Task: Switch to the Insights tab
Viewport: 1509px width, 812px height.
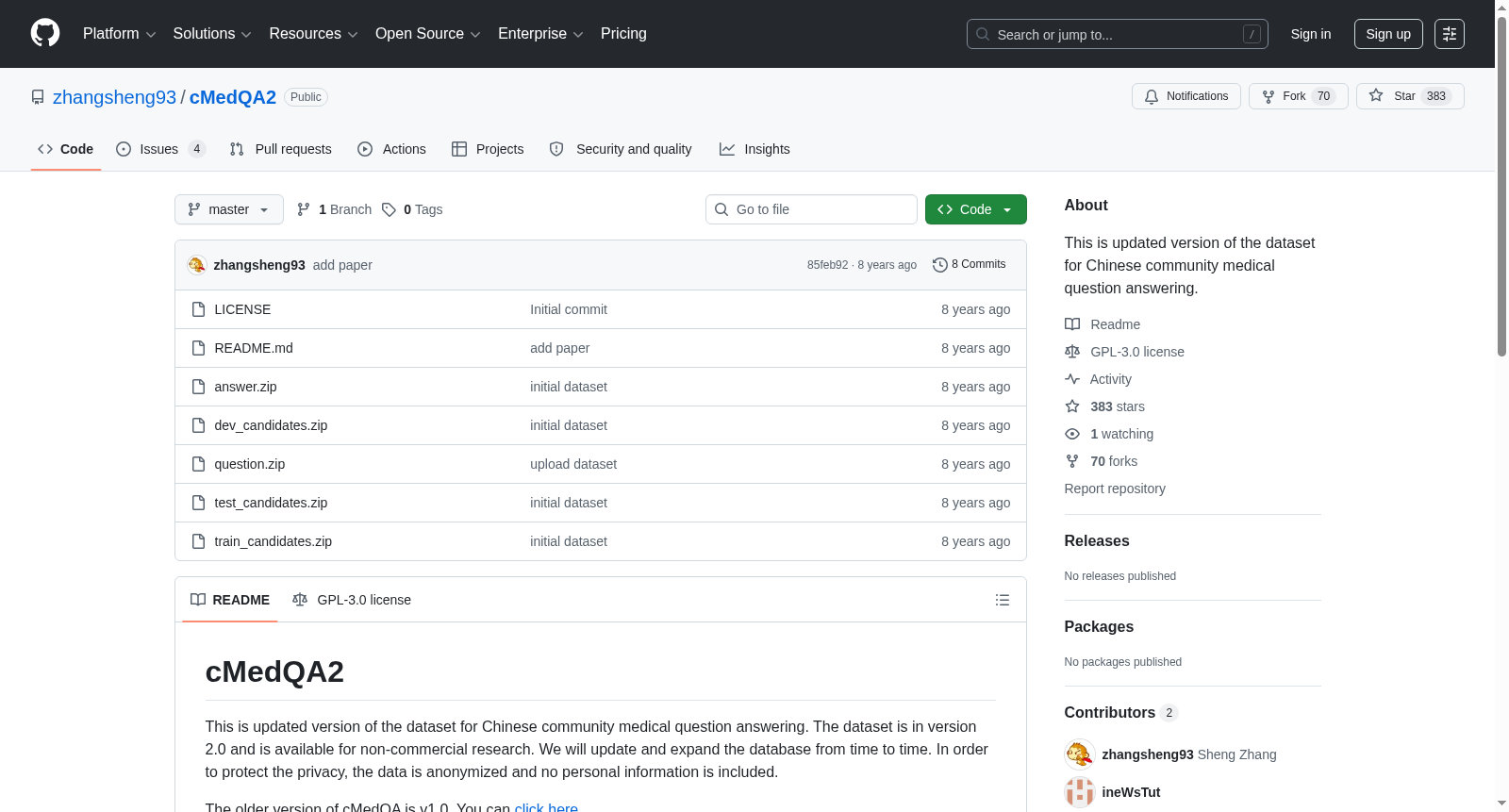Action: [754, 149]
